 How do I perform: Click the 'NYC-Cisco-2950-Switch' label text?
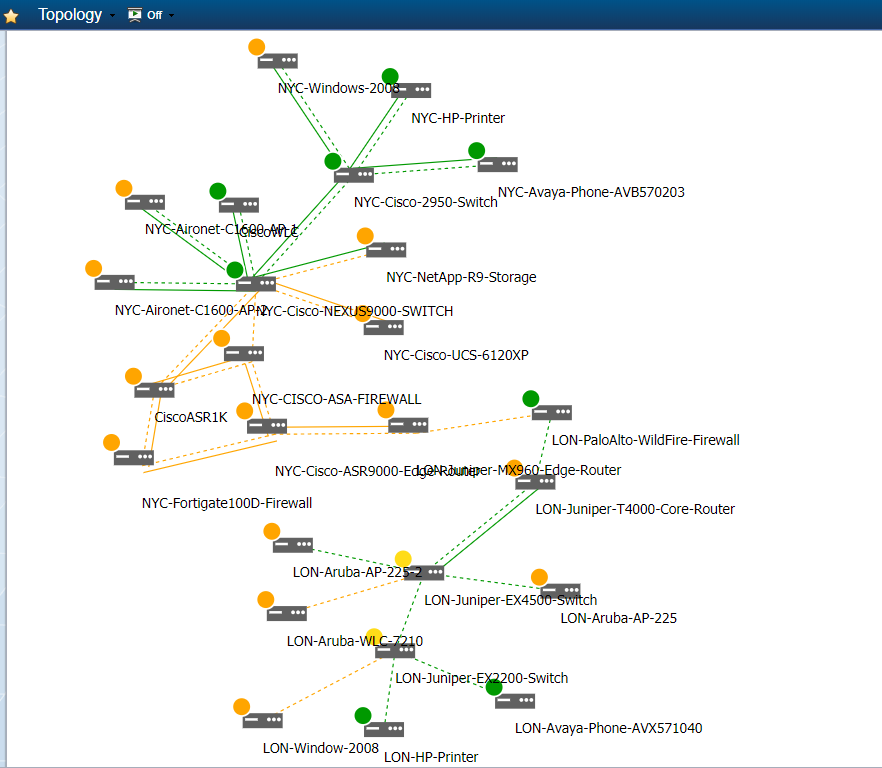[426, 202]
